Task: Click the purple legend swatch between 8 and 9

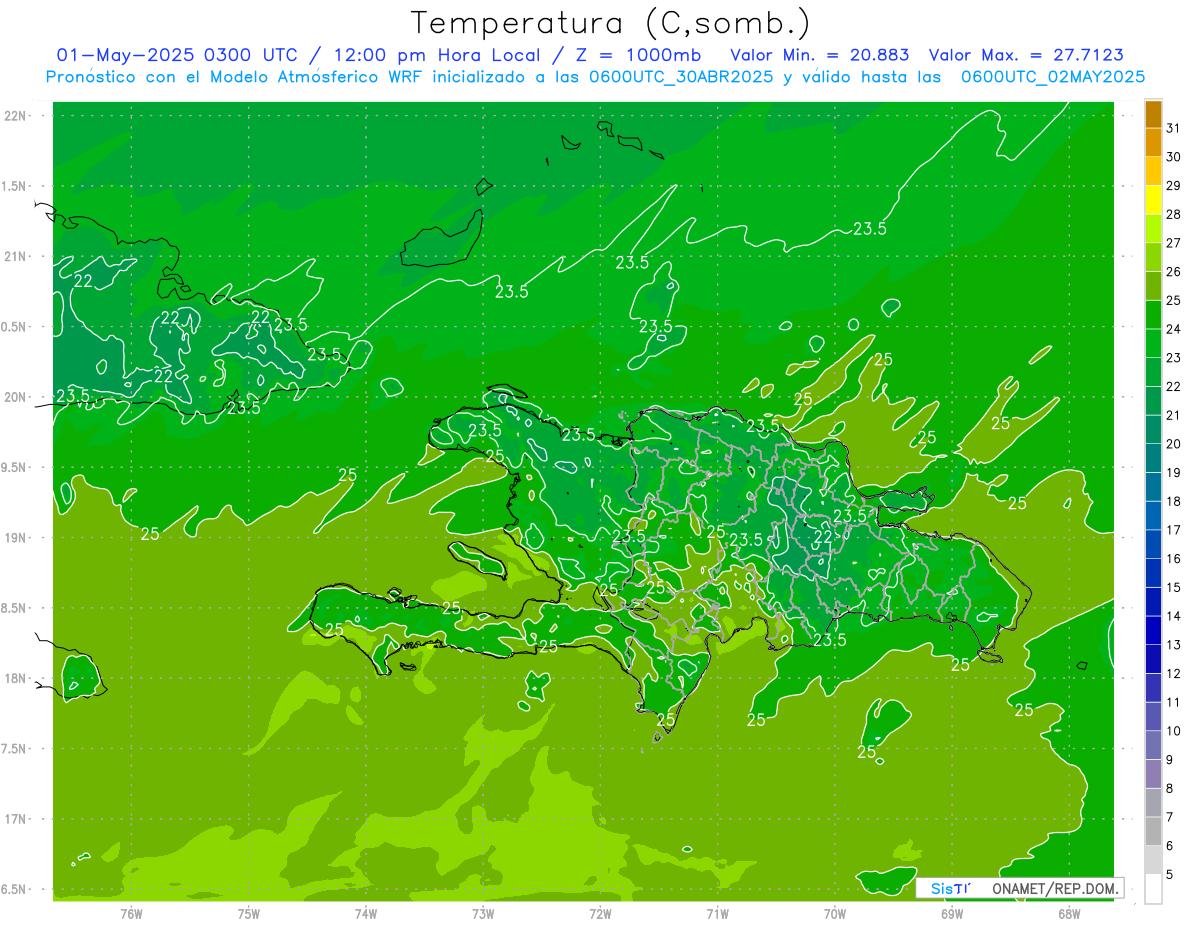Action: [x=1153, y=774]
